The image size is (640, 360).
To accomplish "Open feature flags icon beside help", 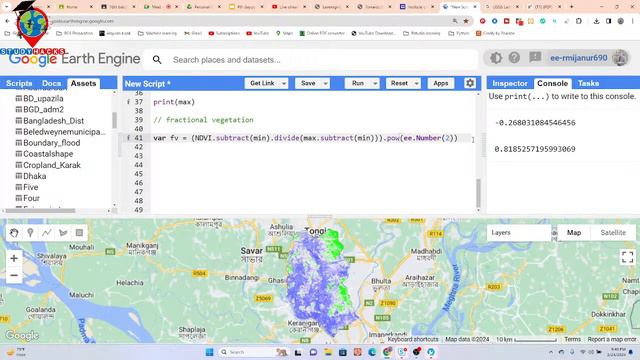I will point(496,58).
